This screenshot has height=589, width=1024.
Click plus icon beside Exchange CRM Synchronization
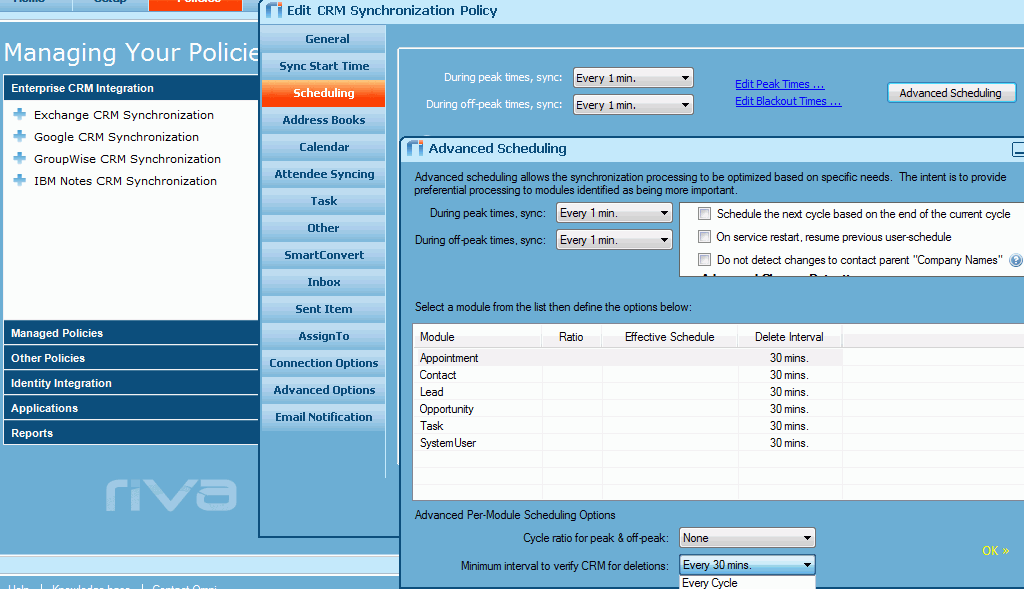[19, 115]
